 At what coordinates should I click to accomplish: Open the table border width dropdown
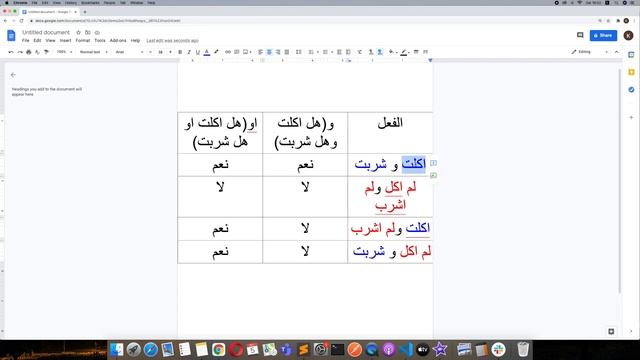click(x=416, y=52)
